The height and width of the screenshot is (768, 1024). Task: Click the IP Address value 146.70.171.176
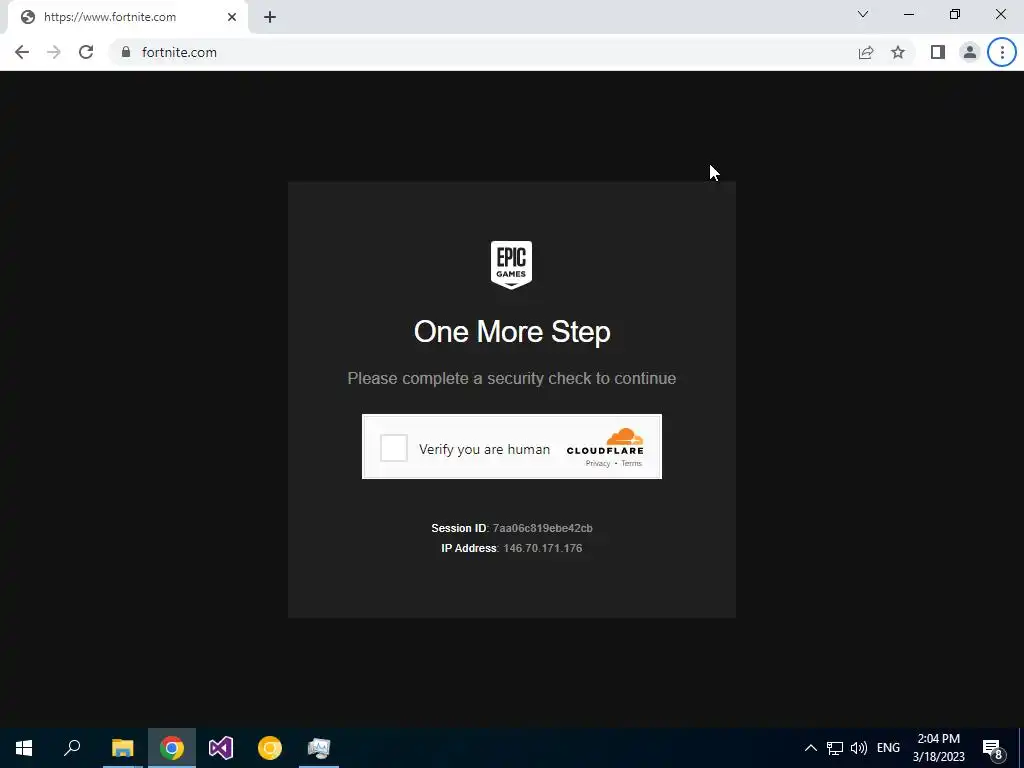click(x=543, y=548)
